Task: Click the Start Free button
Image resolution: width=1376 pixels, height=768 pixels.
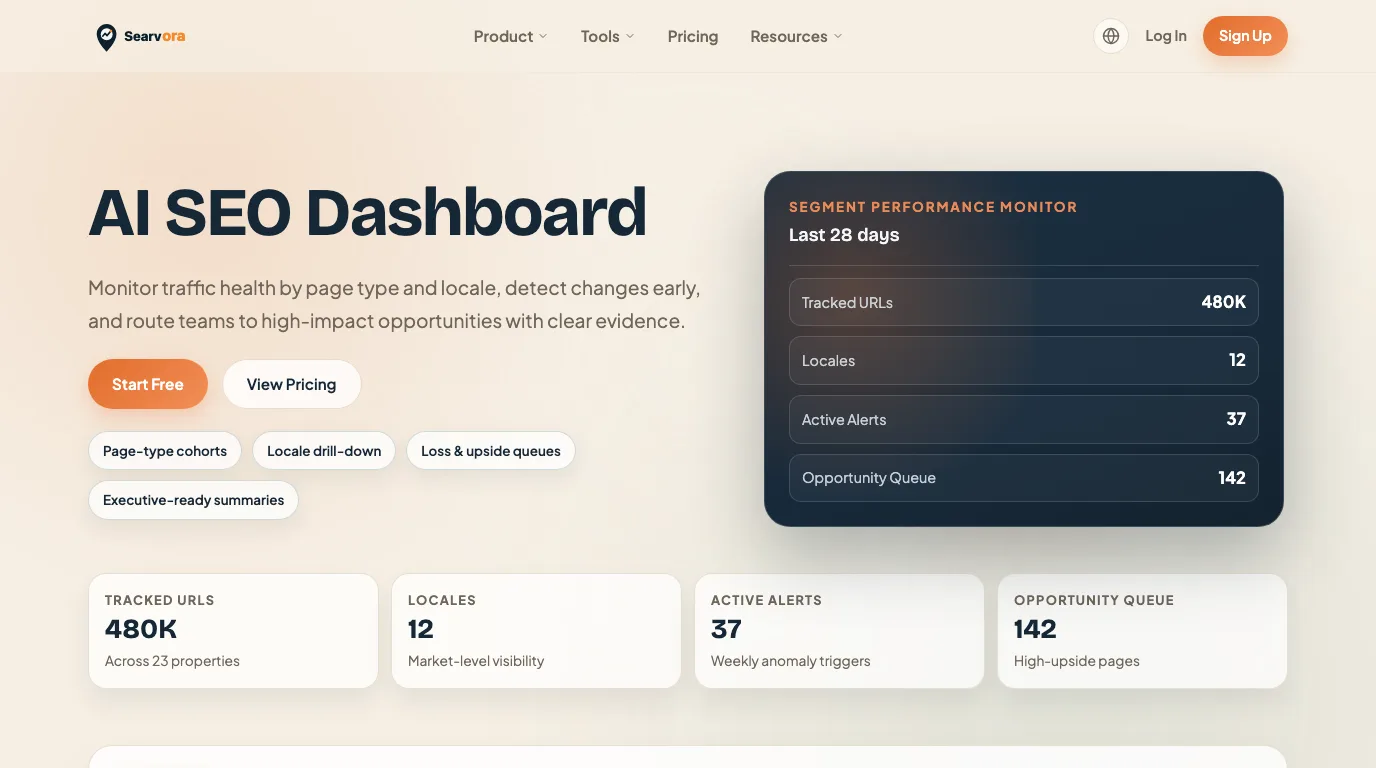Action: pos(148,384)
